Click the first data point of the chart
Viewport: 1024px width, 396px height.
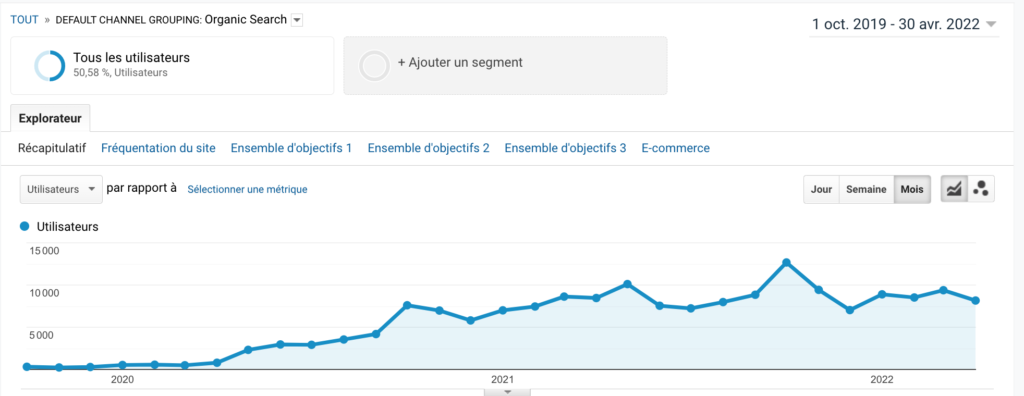[x=27, y=367]
